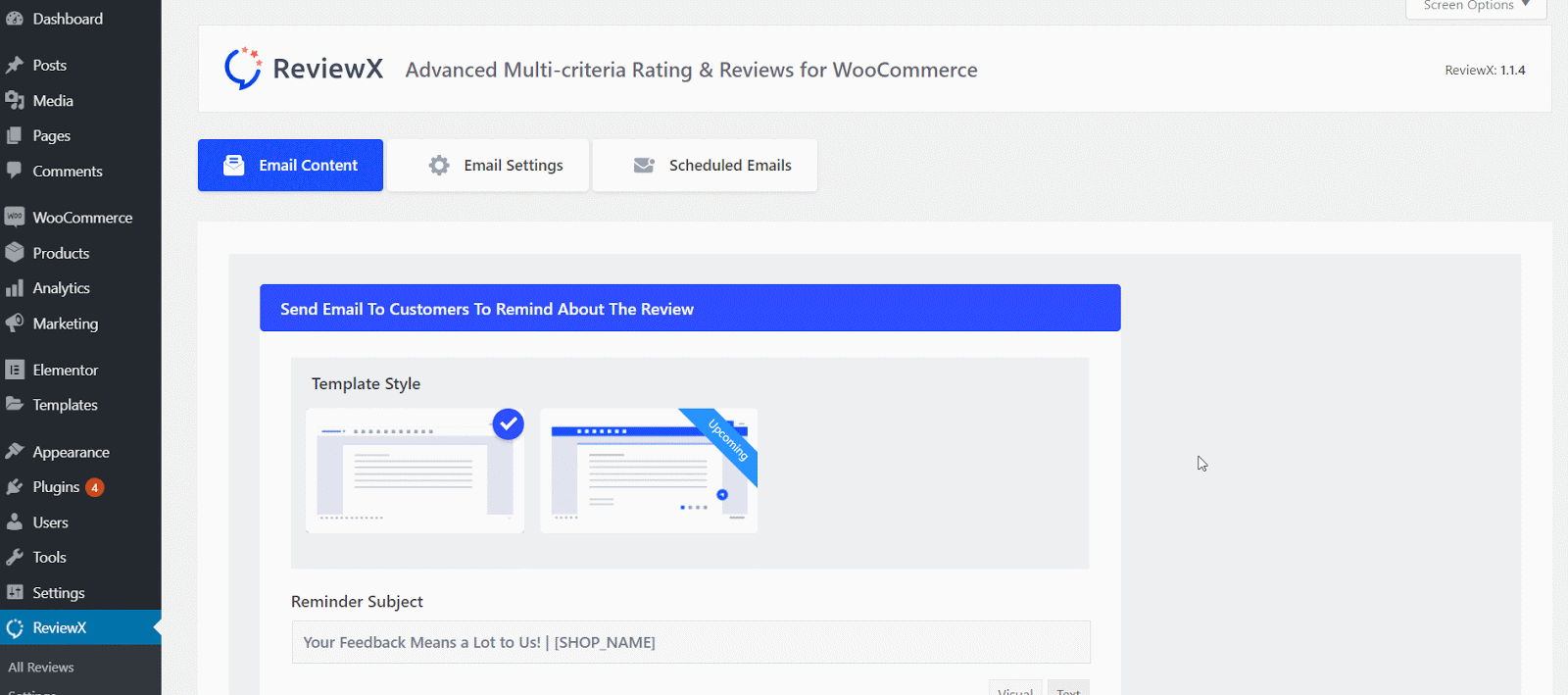Open the Dashboard link
The image size is (1568, 695).
[68, 19]
